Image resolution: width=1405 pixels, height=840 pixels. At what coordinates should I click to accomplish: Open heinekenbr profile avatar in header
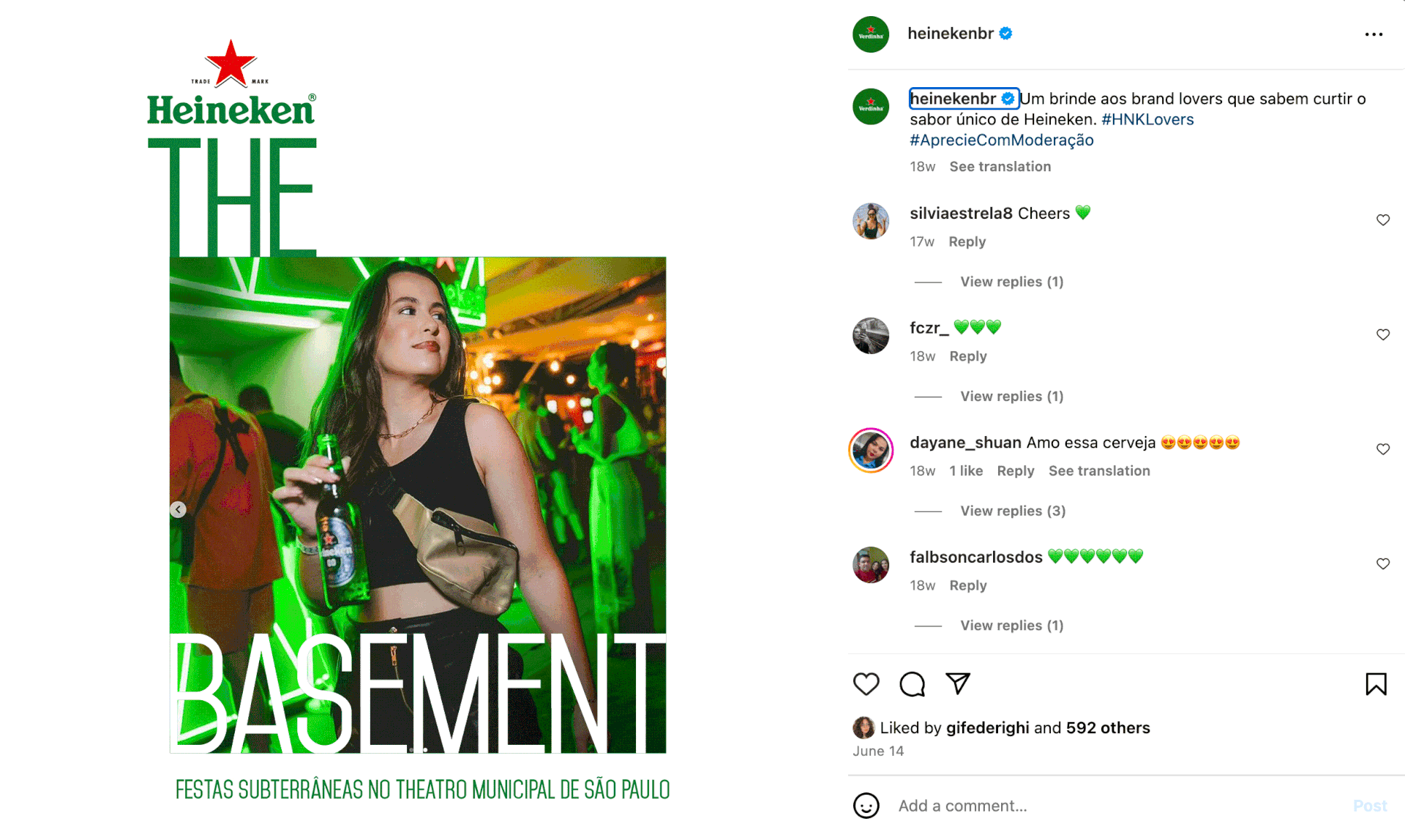pos(871,34)
